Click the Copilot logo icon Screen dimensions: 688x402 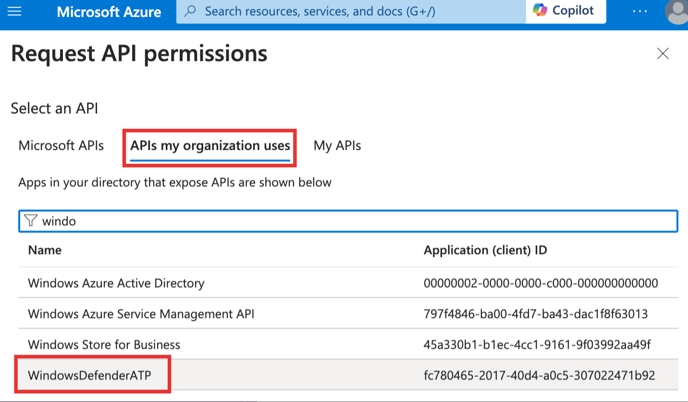pyautogui.click(x=540, y=10)
